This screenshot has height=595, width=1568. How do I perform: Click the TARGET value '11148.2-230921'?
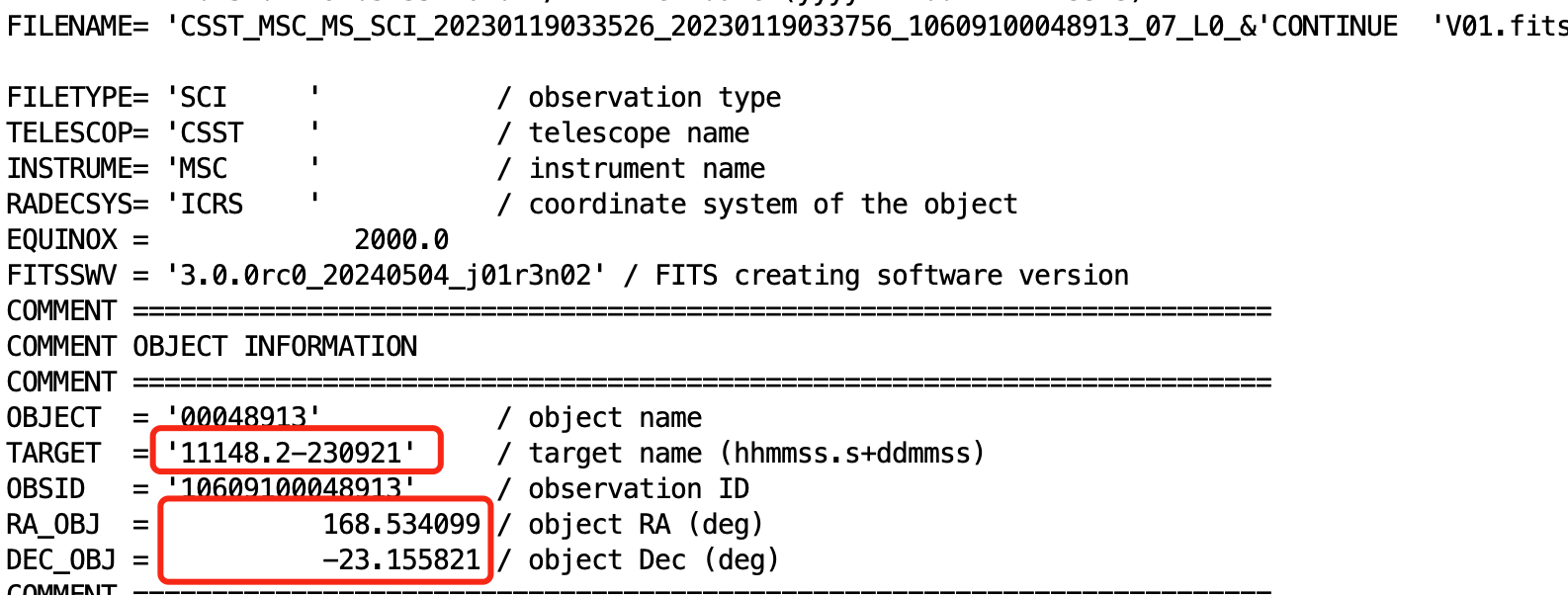[292, 453]
